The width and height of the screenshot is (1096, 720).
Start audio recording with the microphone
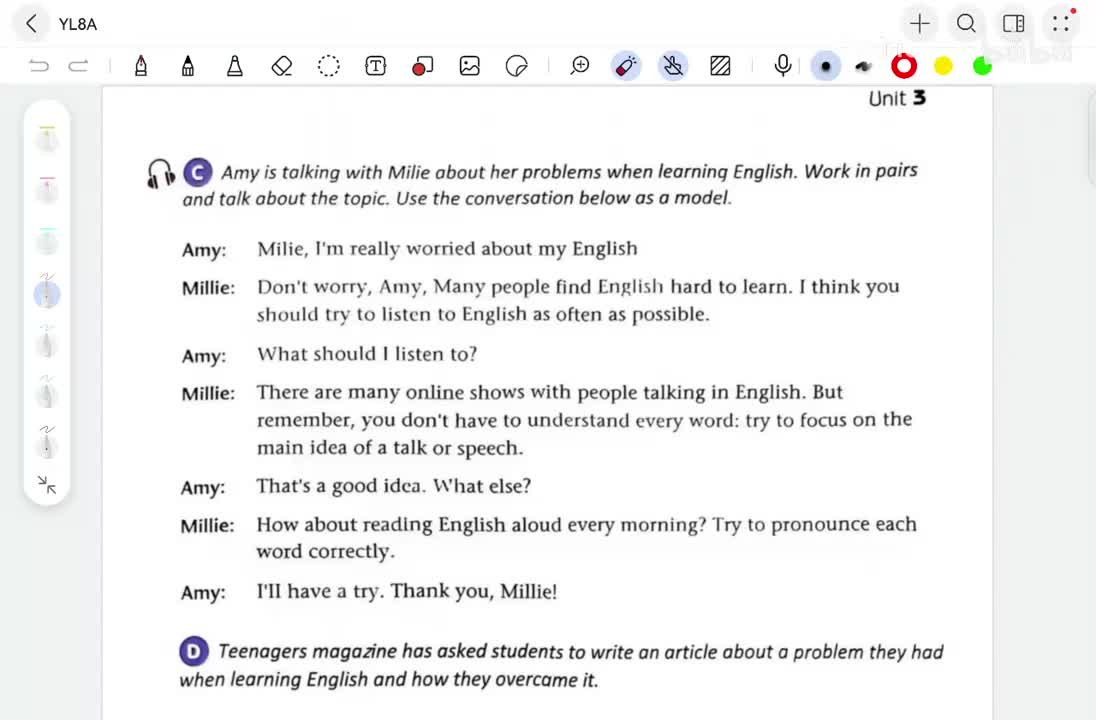coord(783,66)
